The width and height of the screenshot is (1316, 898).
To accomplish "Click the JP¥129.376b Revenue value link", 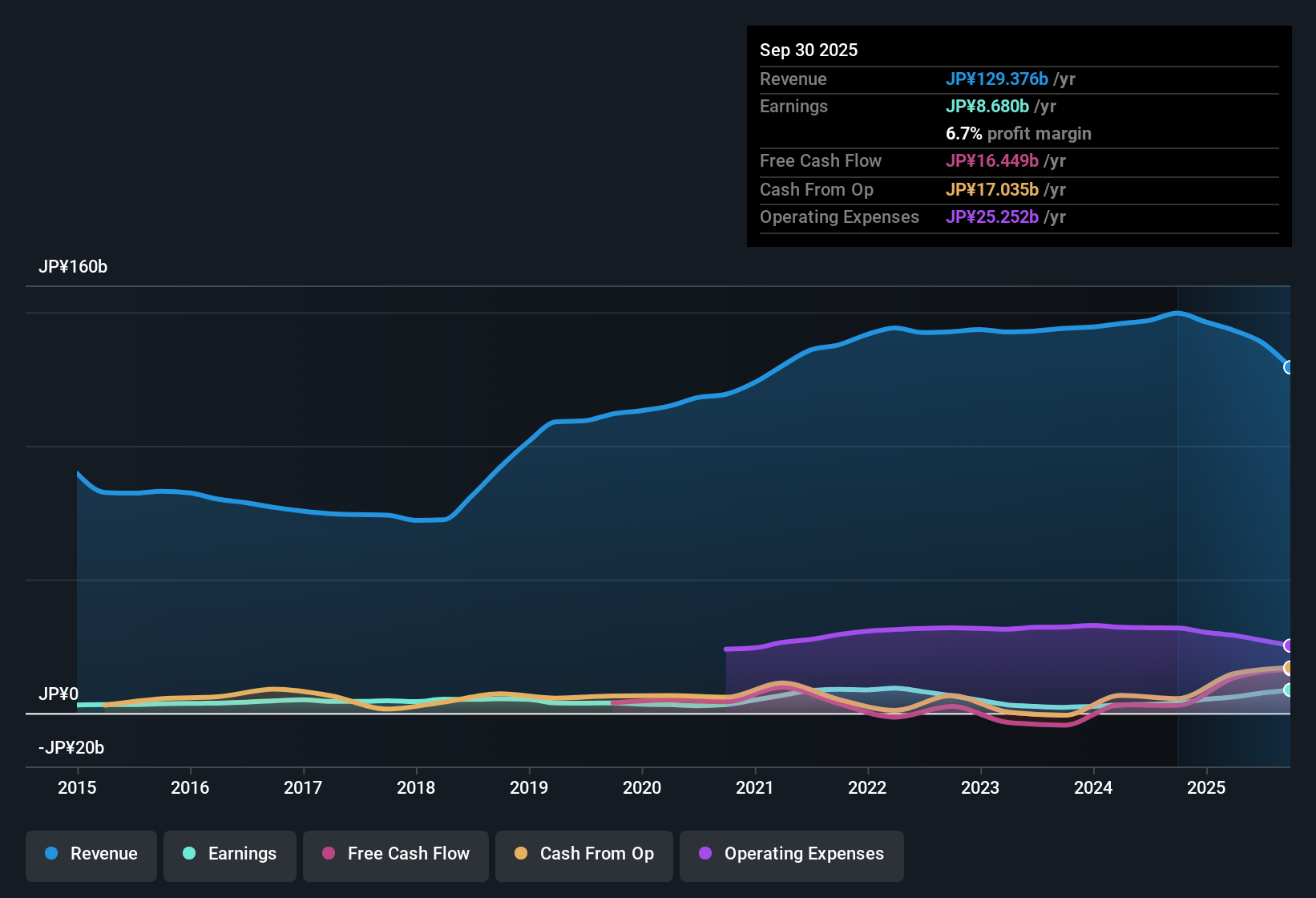I will coord(998,79).
